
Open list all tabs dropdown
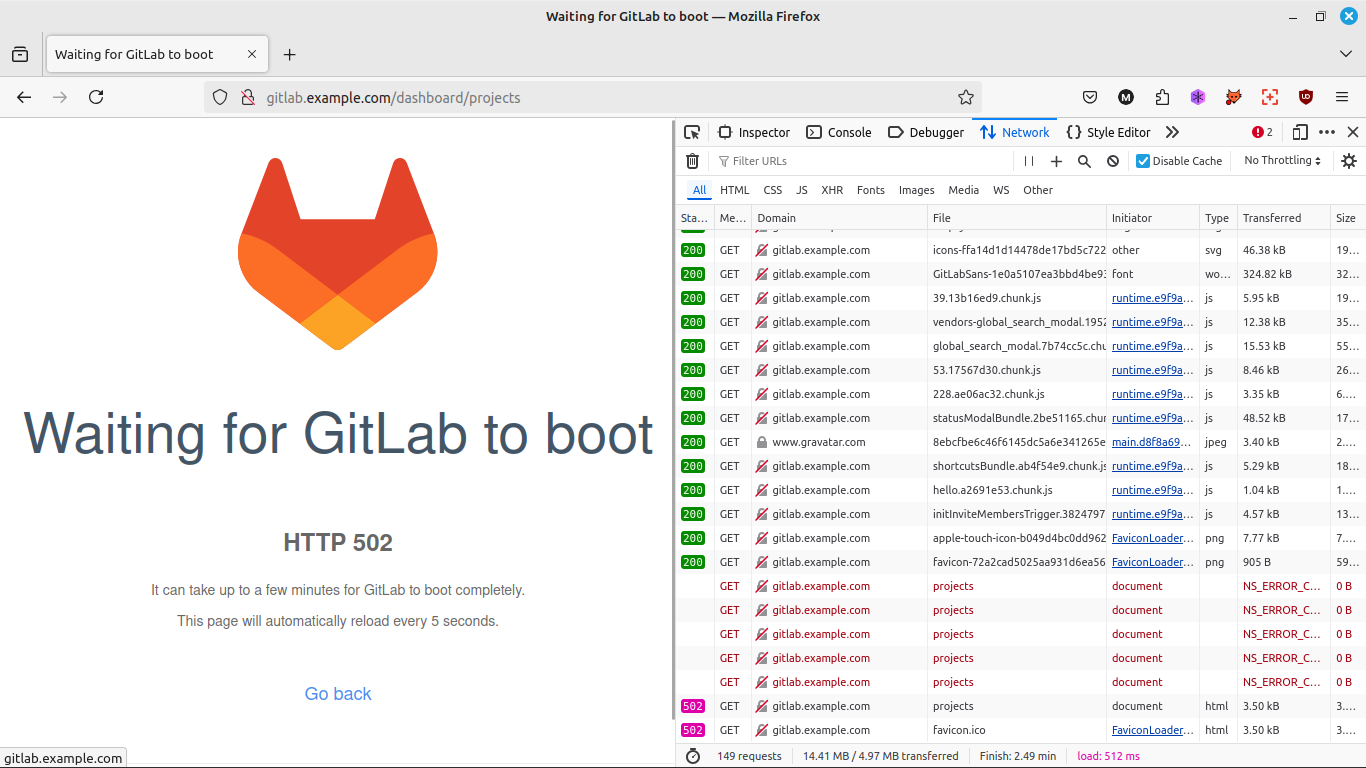1345,54
